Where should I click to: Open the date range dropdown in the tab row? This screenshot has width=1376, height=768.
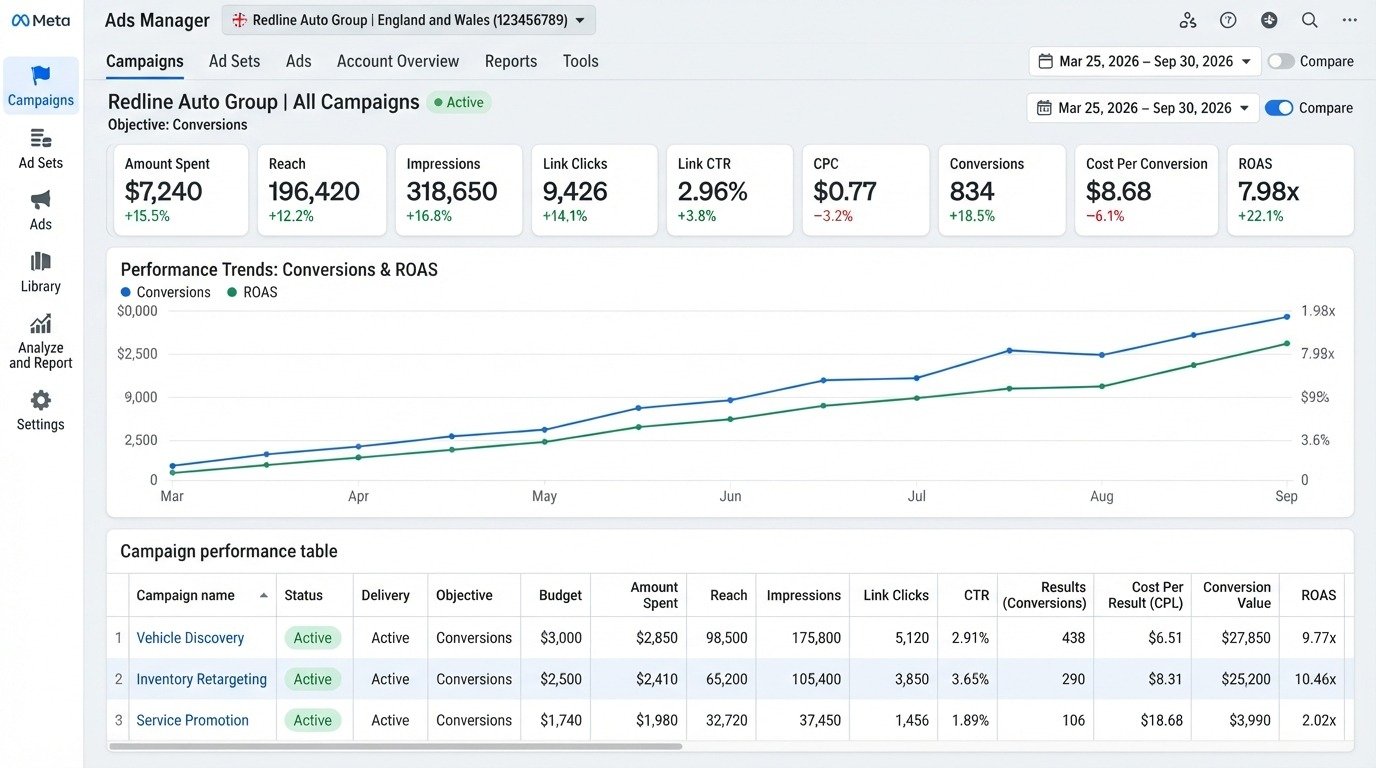(x=1145, y=61)
